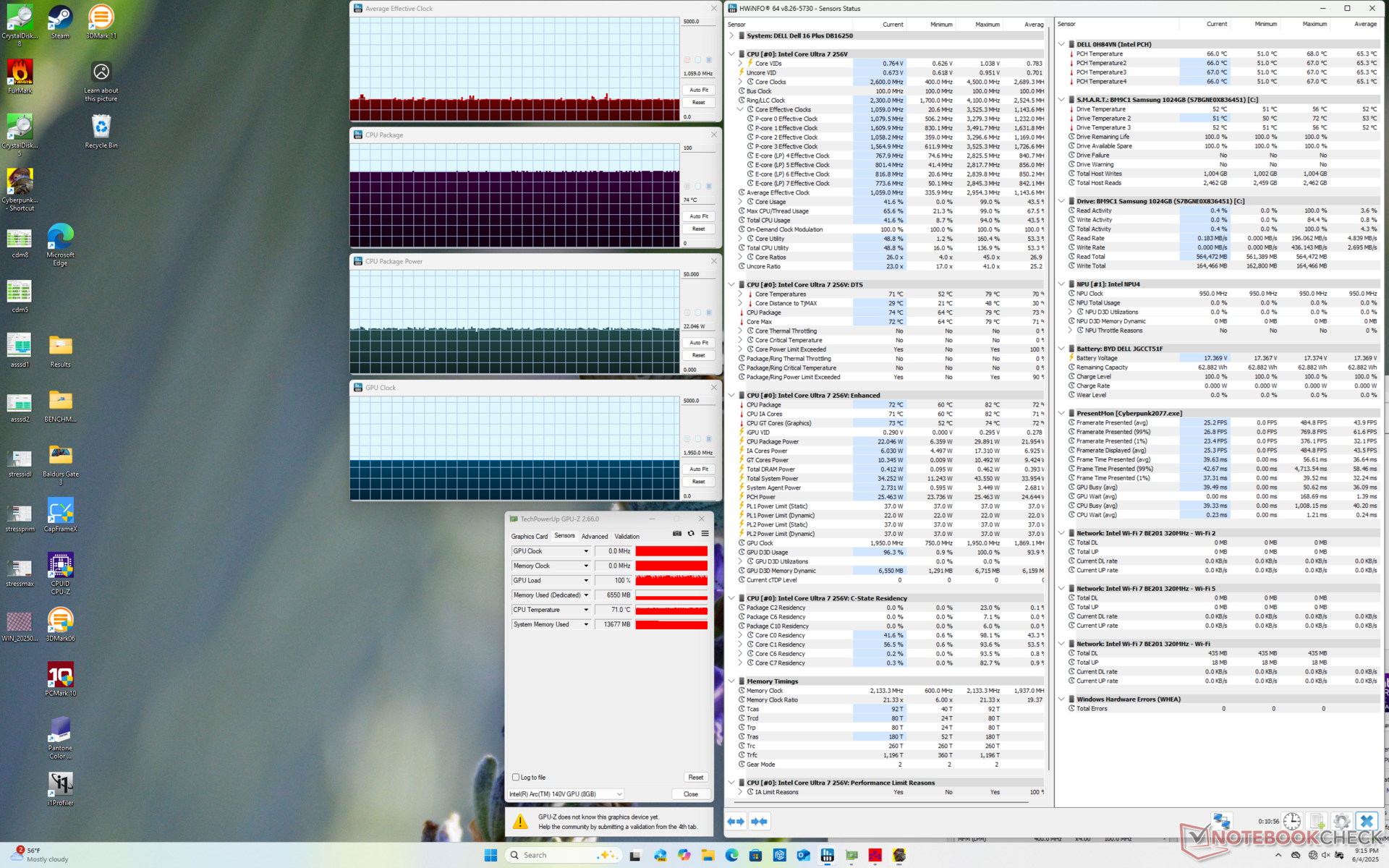Collapse the Battery BYD DELL sensor group
Screen dimensions: 1389x868
[x=1061, y=349]
